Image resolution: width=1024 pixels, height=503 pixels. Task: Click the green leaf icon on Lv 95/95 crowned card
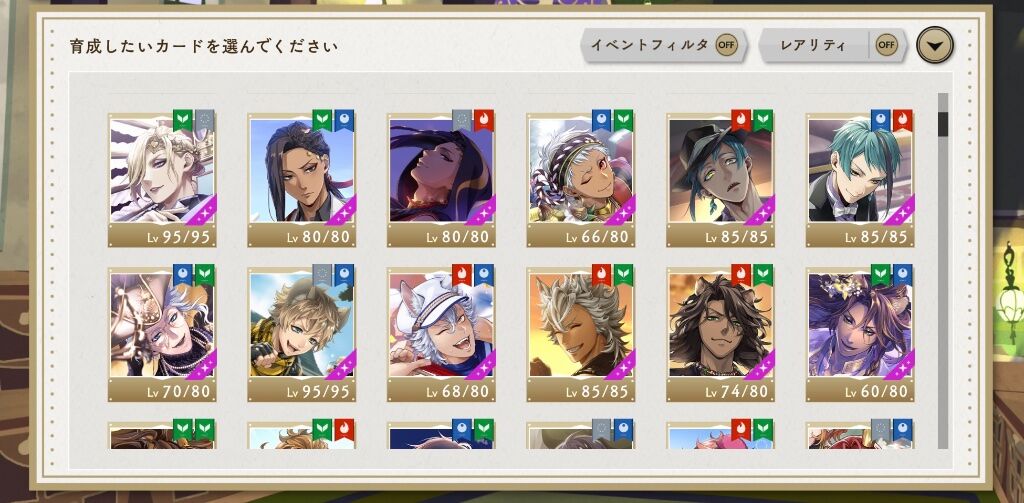[183, 120]
